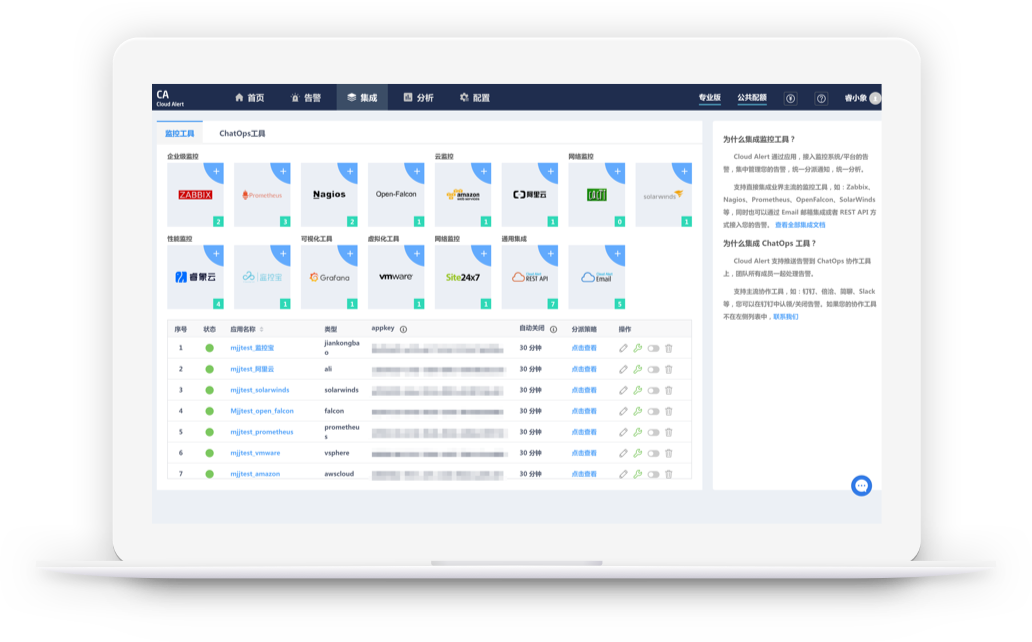Select the 睿象云 integration card logo
This screenshot has width=1032, height=642.
[195, 277]
